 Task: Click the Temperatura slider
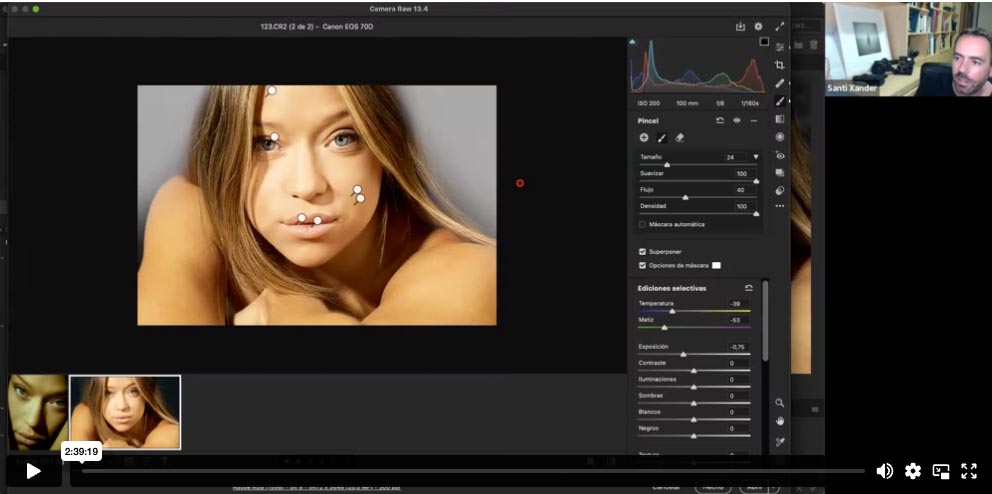click(x=694, y=311)
